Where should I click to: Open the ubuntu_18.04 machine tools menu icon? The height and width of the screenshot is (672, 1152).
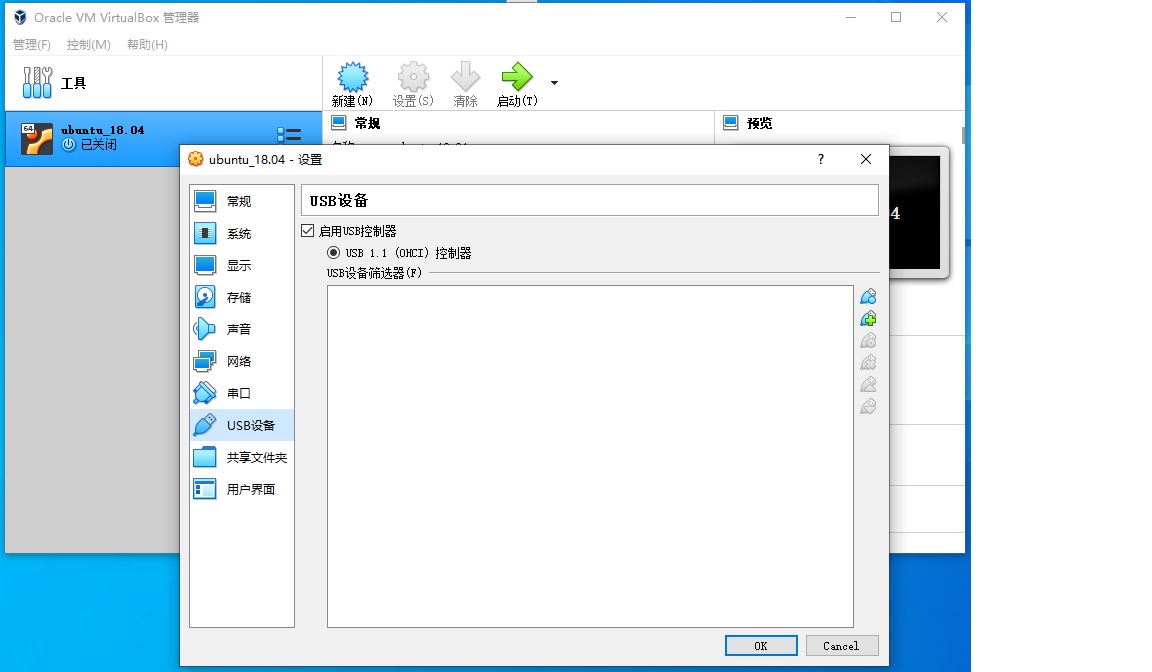(x=289, y=134)
